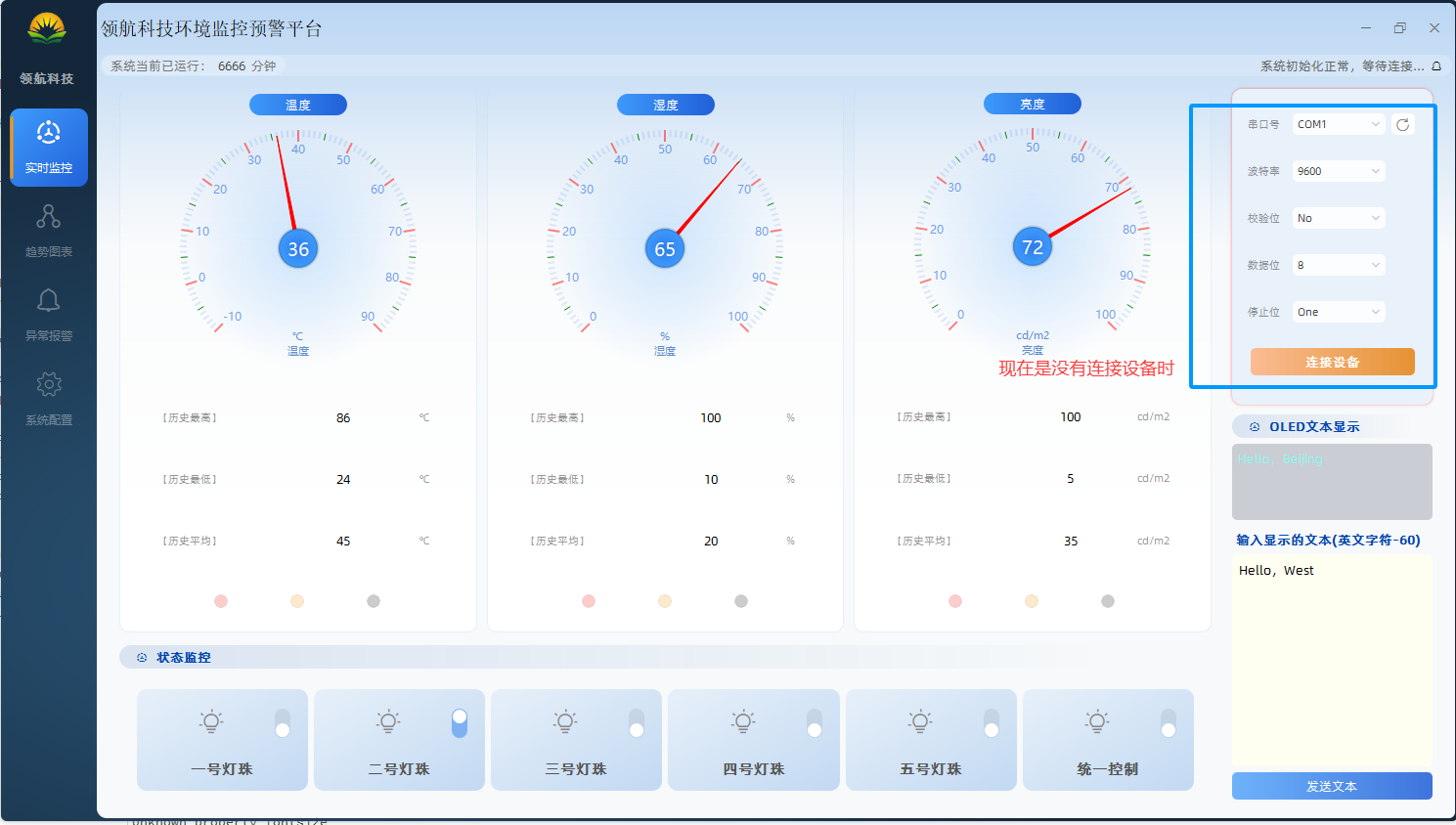Click the yellow indicator under temperature panel

pos(297,601)
